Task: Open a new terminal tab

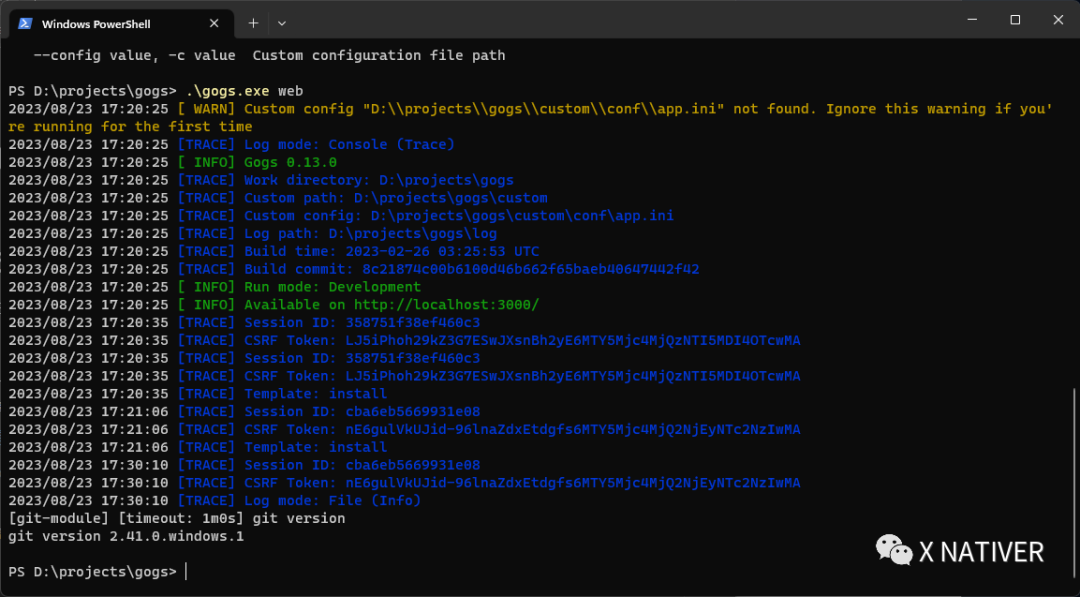Action: (253, 22)
